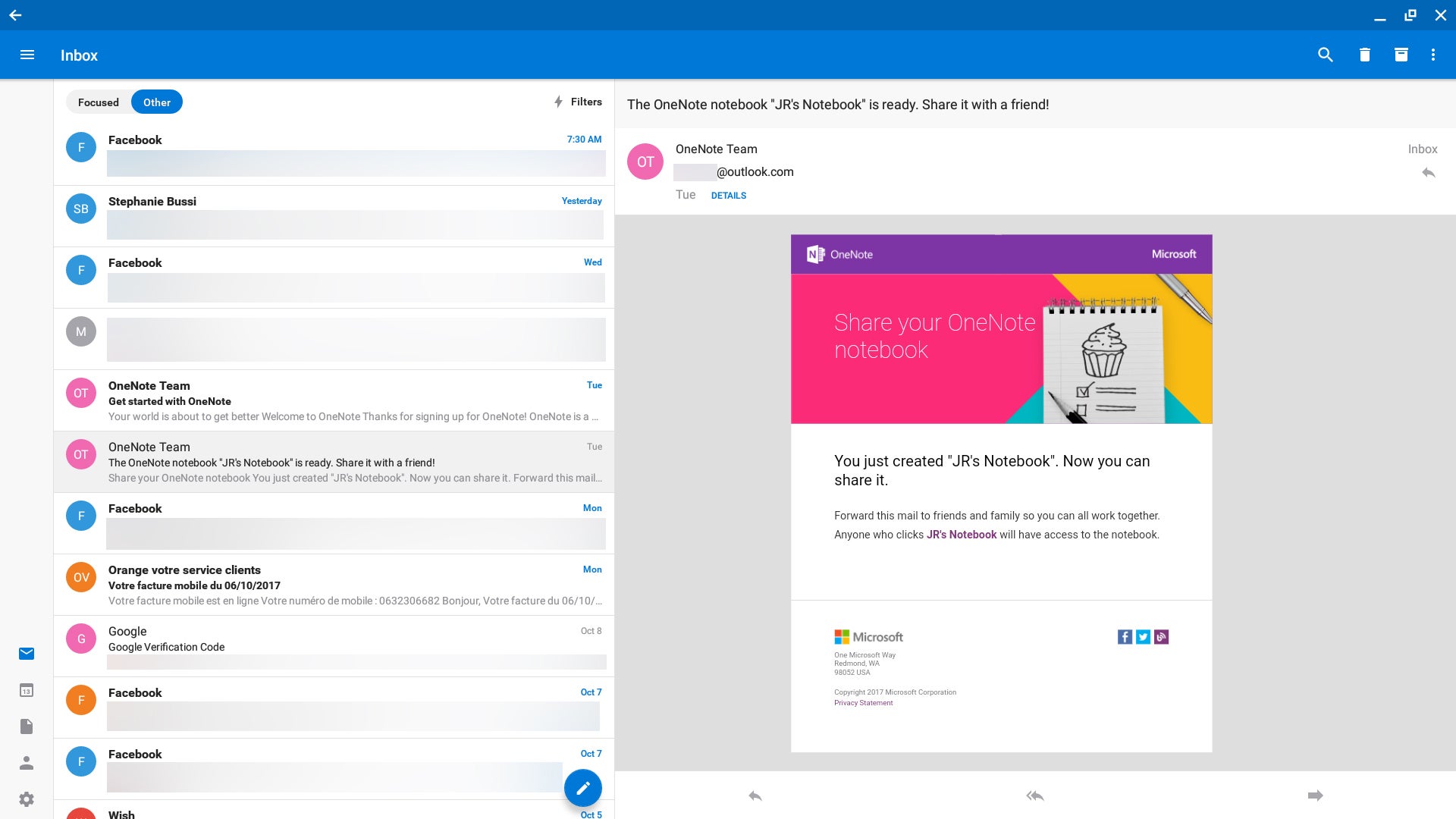Click the sender address @outlook.com
The width and height of the screenshot is (1456, 819).
click(x=734, y=172)
